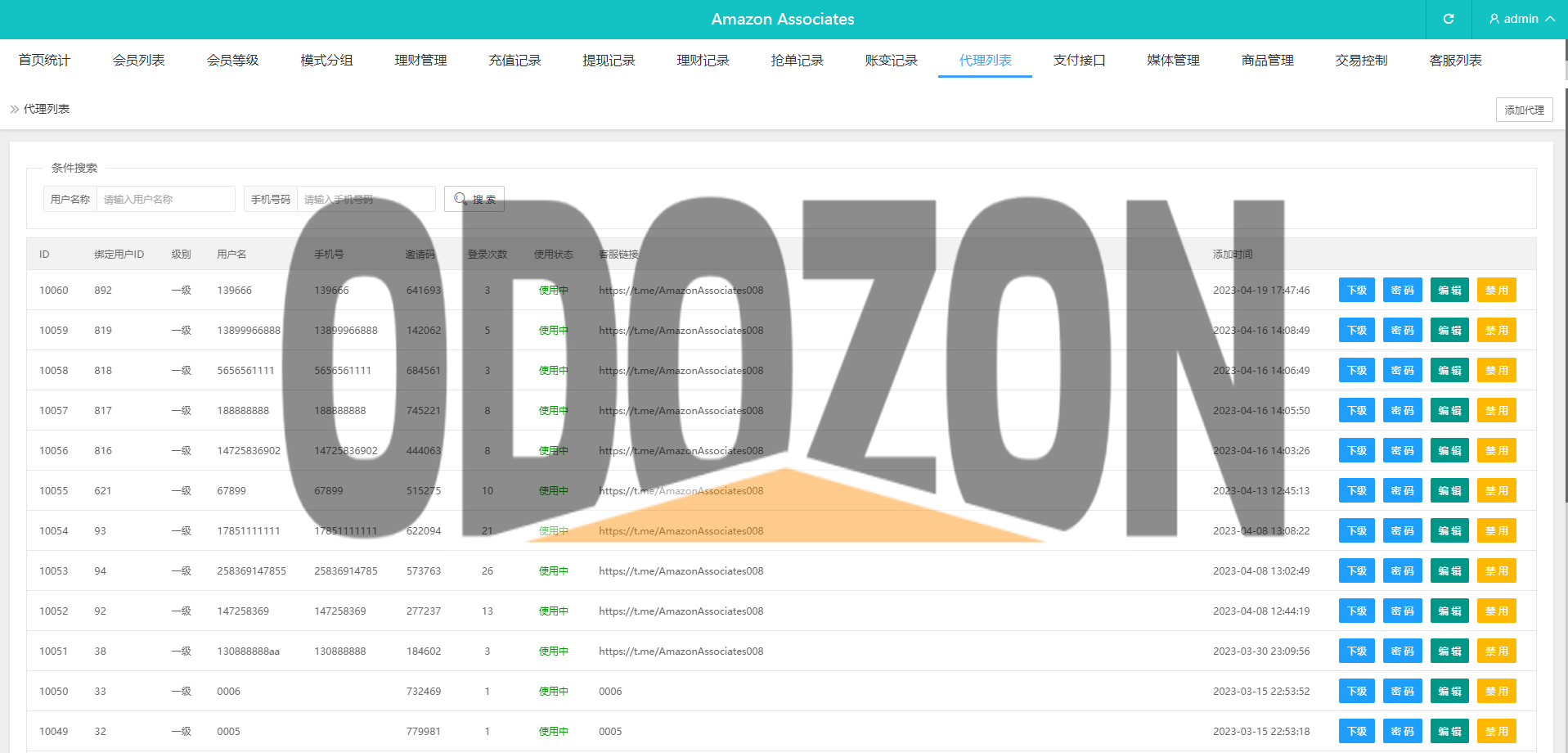Click 下级 for agent ID 10055

click(1357, 491)
